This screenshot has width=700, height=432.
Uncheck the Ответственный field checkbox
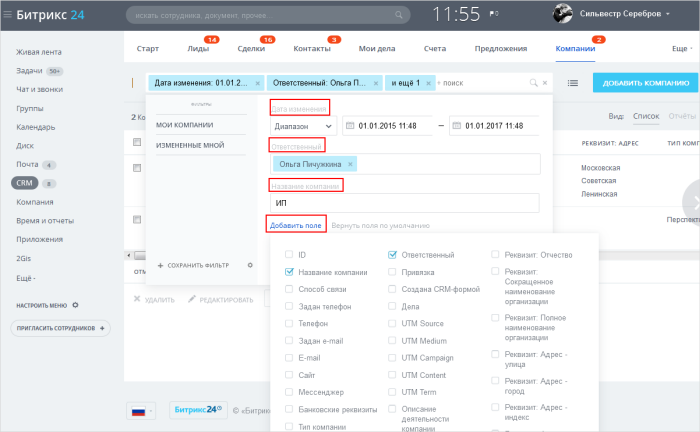pos(392,255)
